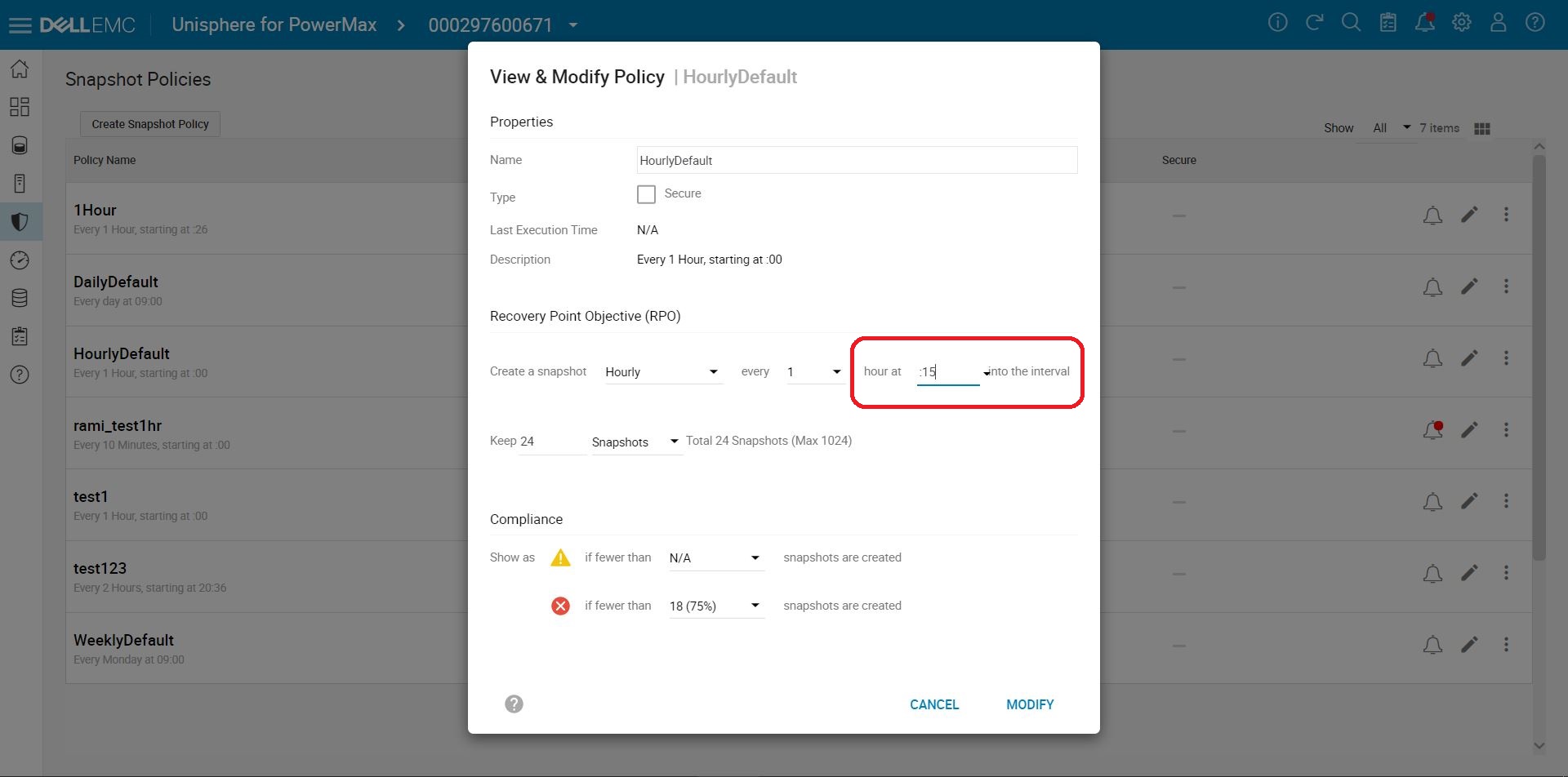The height and width of the screenshot is (777, 1568).
Task: Toggle the notification bell on WeeklyDefault row
Action: (1432, 645)
